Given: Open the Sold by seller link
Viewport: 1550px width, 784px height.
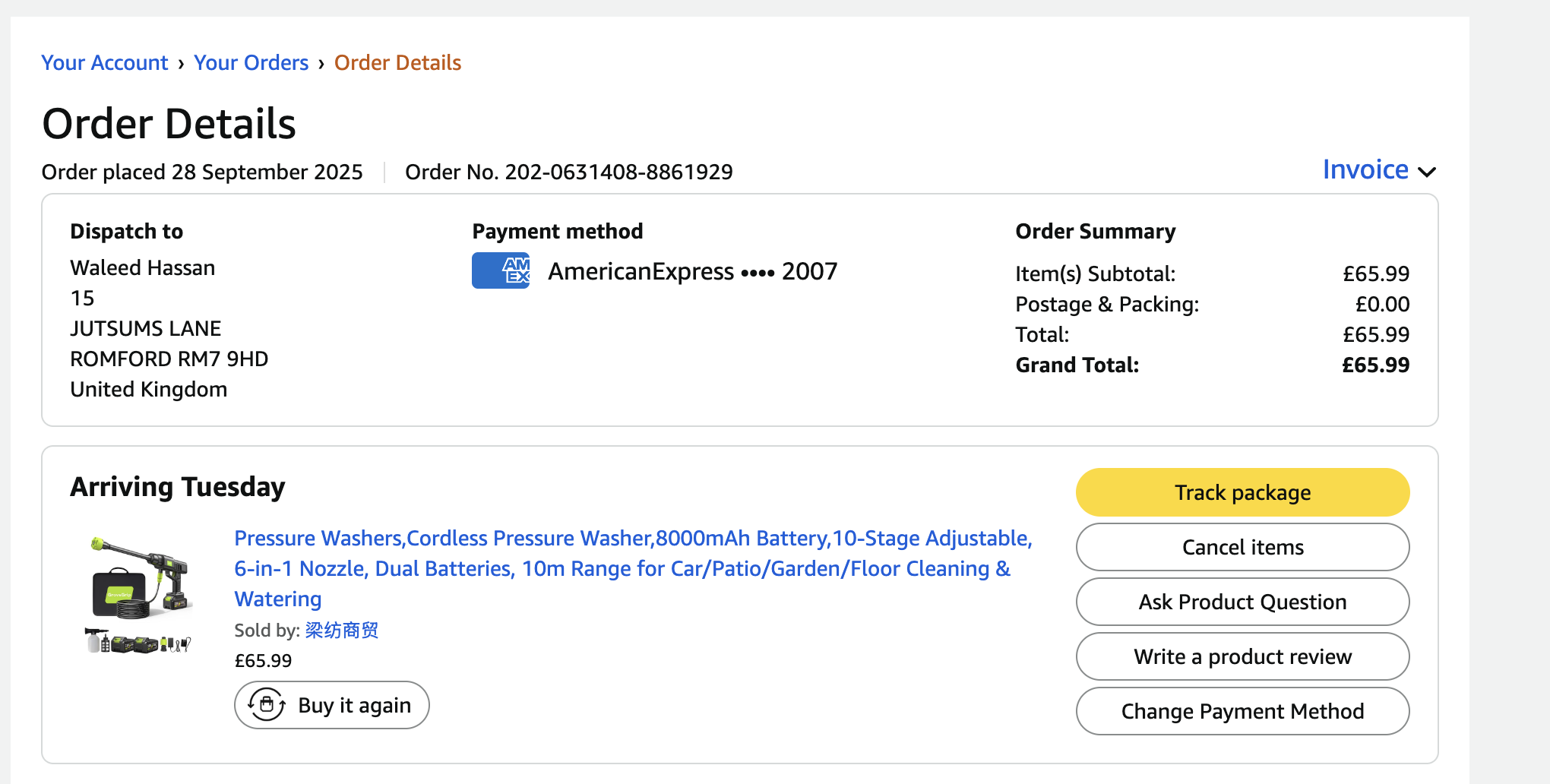Looking at the screenshot, I should [342, 631].
